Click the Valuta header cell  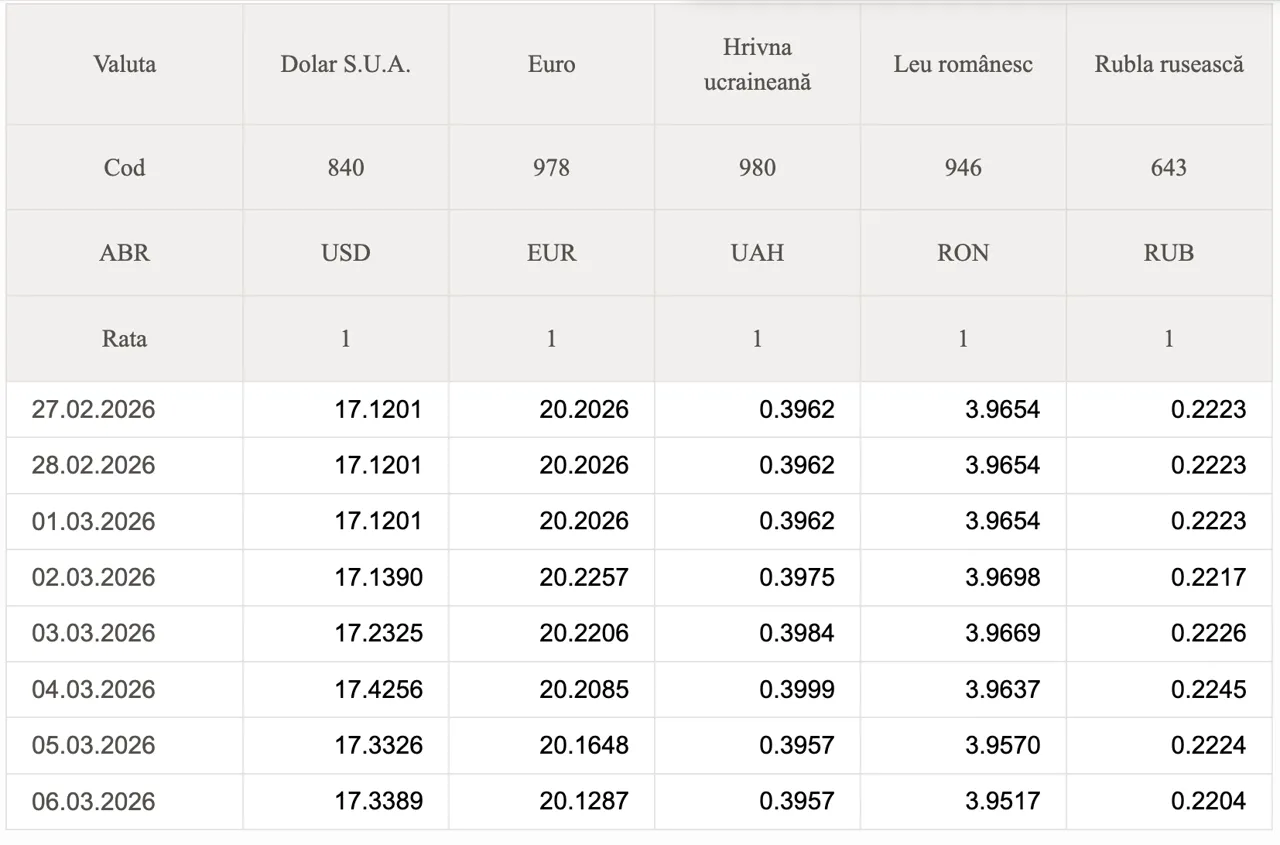coord(124,64)
